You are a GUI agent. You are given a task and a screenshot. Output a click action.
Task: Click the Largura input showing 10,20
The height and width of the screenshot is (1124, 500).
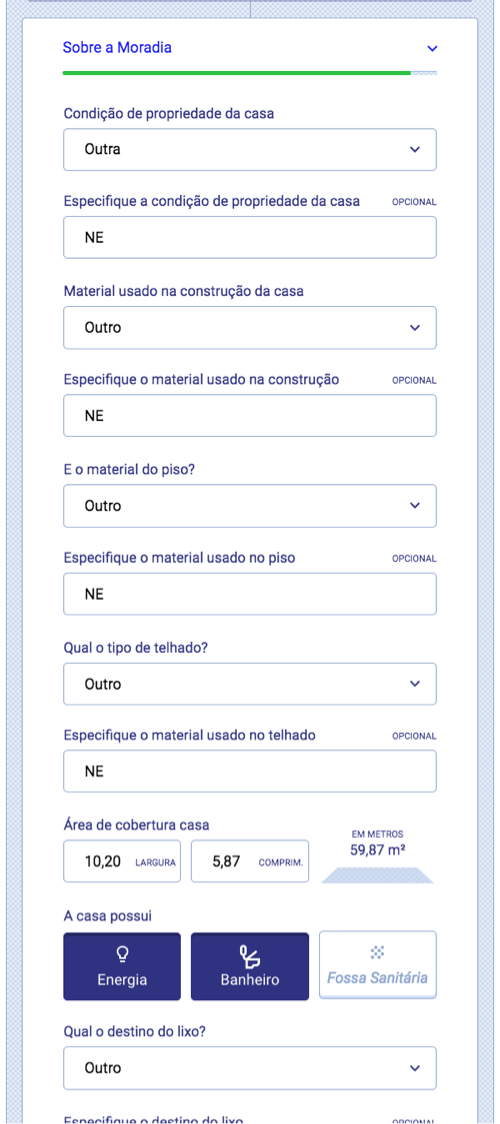[x=122, y=861]
